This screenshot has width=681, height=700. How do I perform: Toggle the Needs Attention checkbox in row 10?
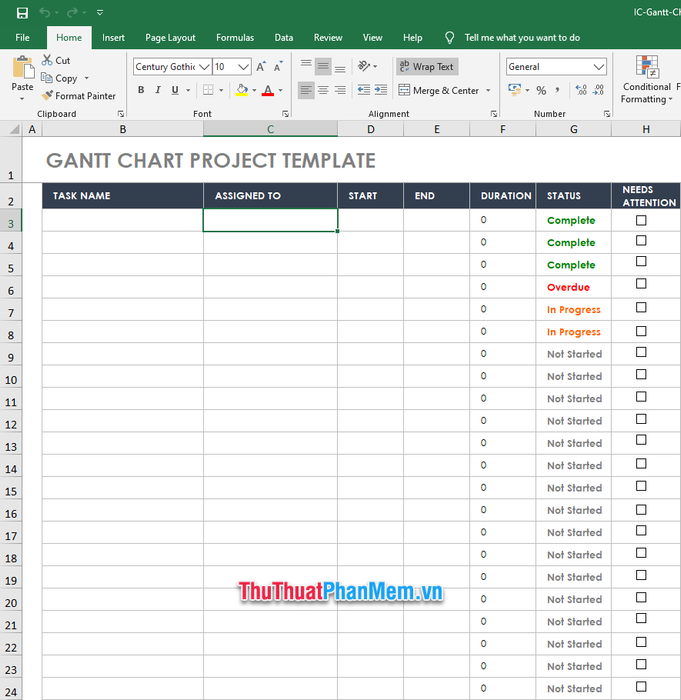pos(641,376)
